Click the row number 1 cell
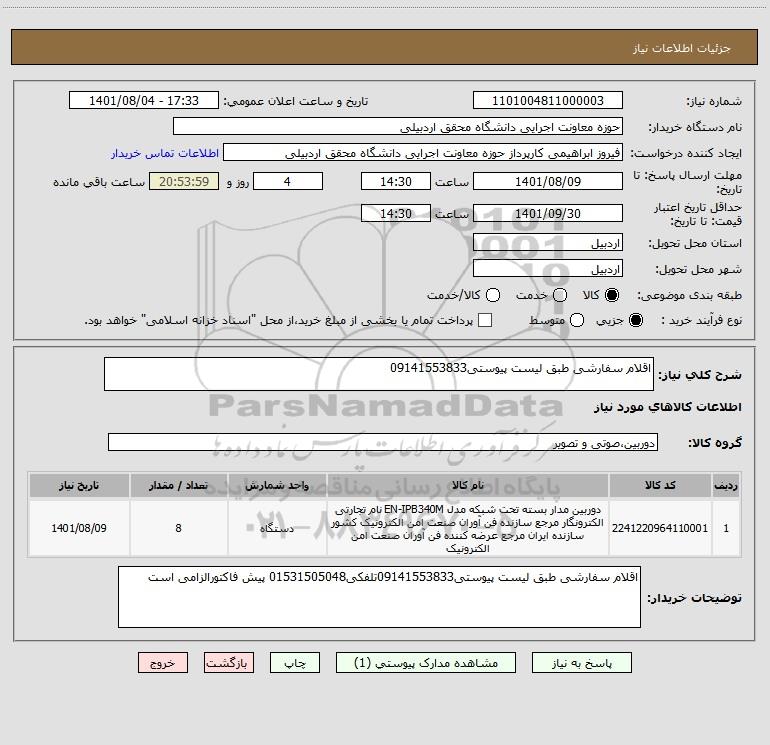 pyautogui.click(x=726, y=528)
